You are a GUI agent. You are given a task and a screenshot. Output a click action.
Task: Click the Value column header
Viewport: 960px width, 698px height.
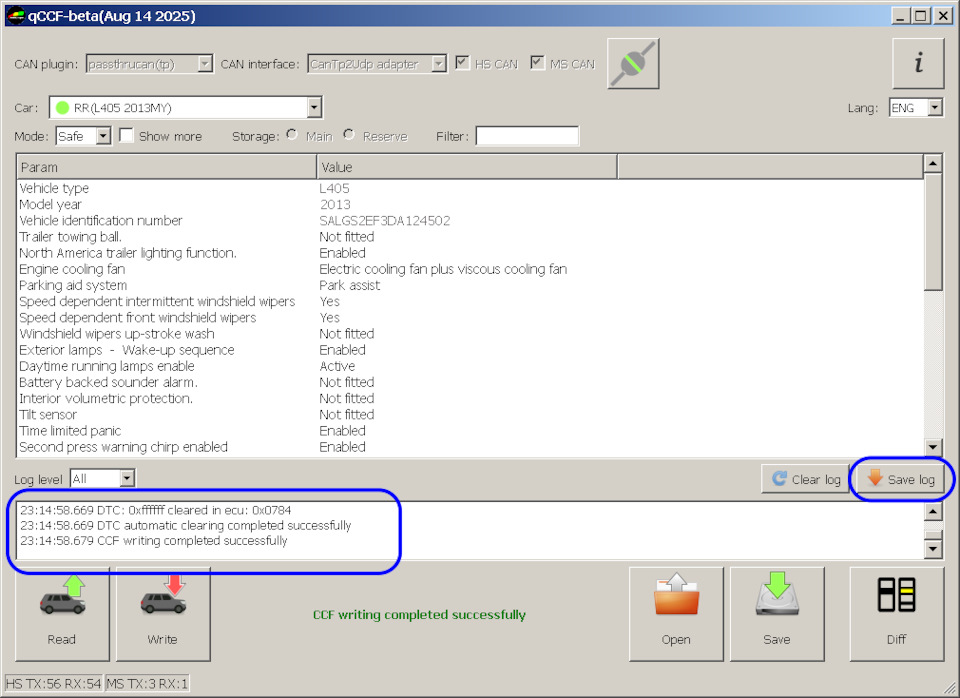467,167
